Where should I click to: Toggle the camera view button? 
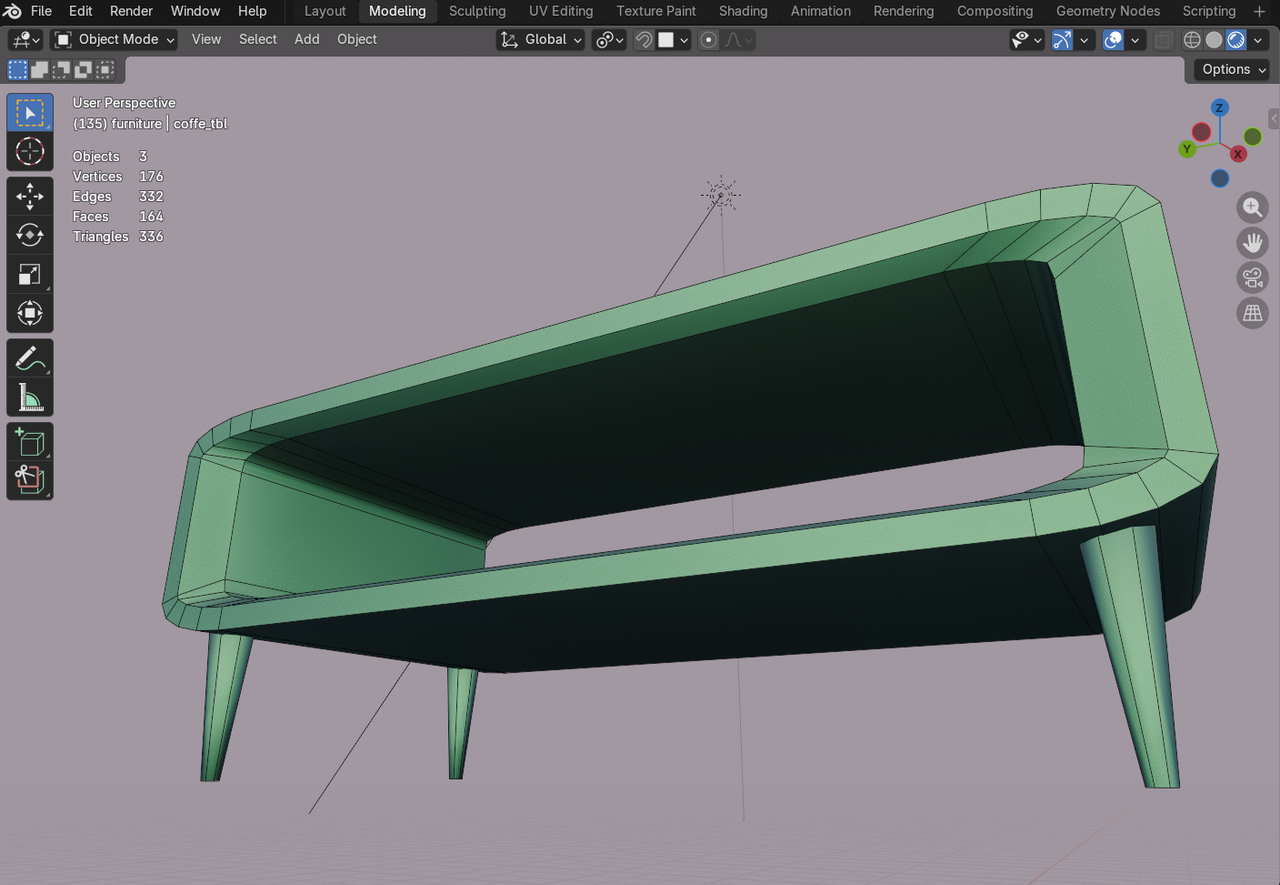[1252, 277]
